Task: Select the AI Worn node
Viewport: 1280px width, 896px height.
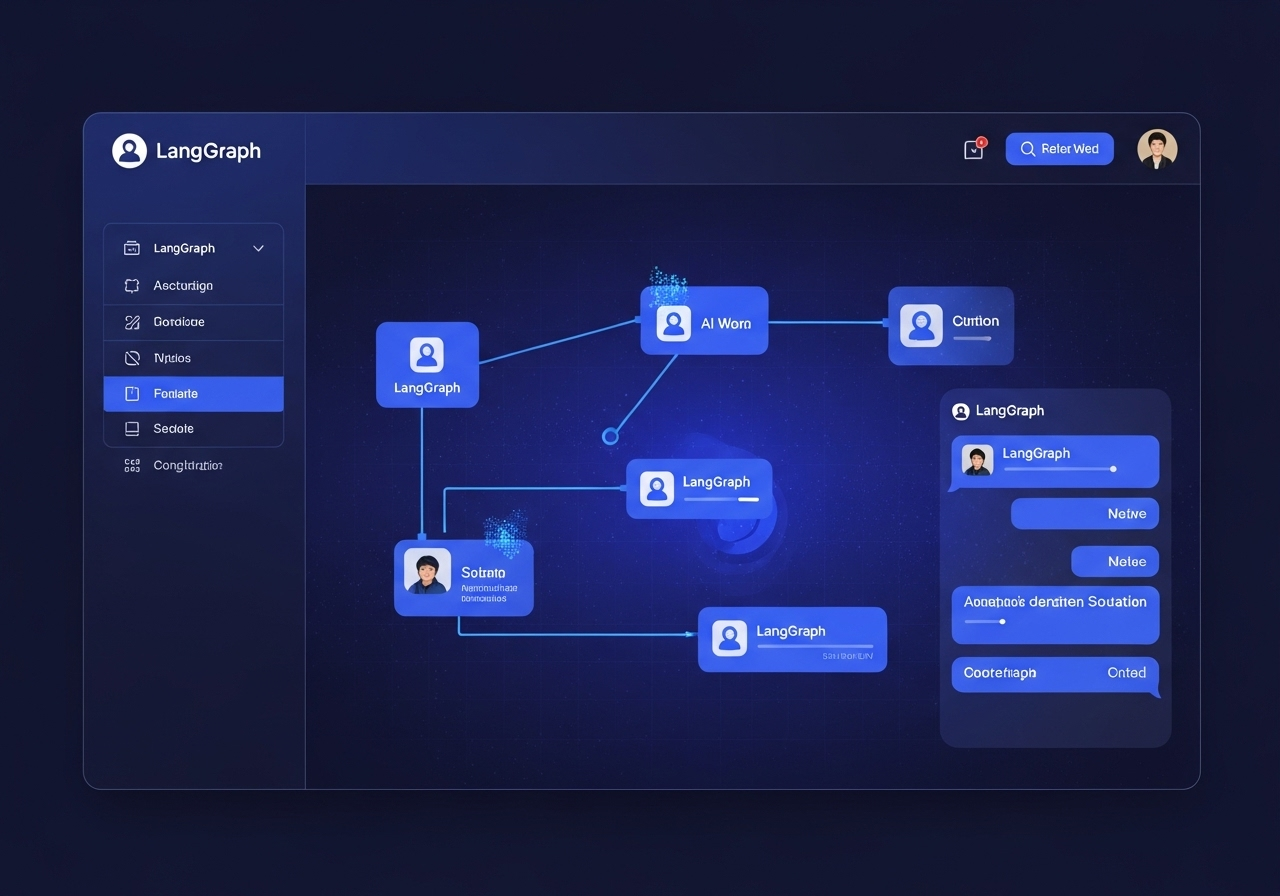Action: [x=704, y=321]
